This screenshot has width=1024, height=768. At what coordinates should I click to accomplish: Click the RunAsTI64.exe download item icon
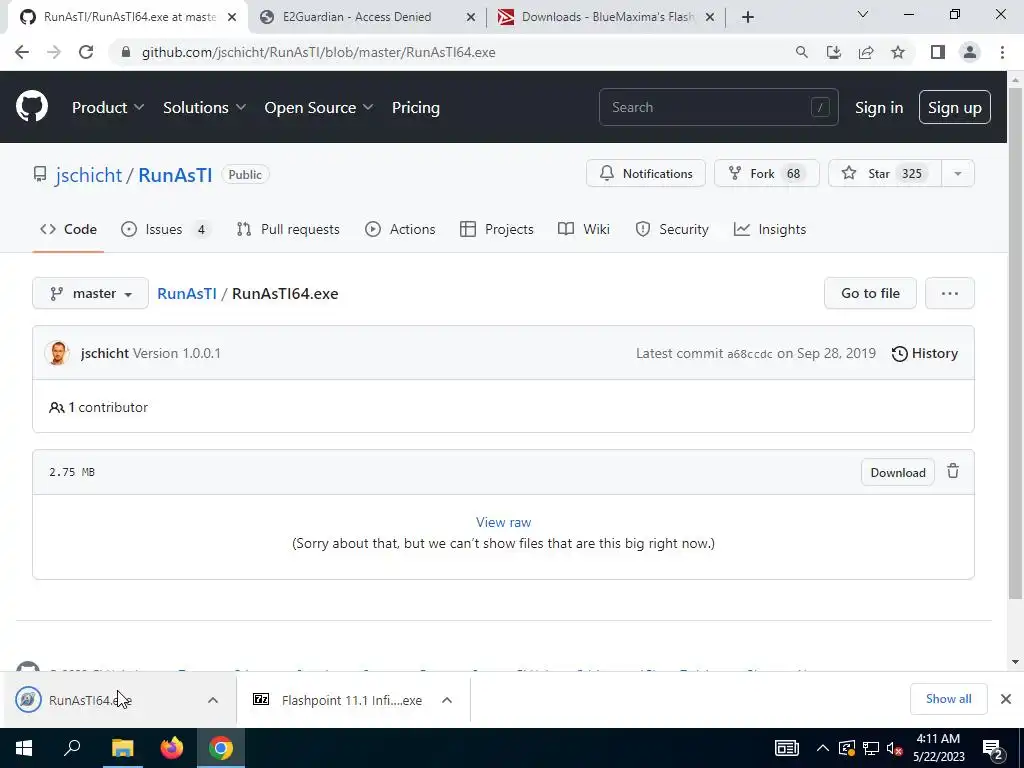tap(28, 699)
